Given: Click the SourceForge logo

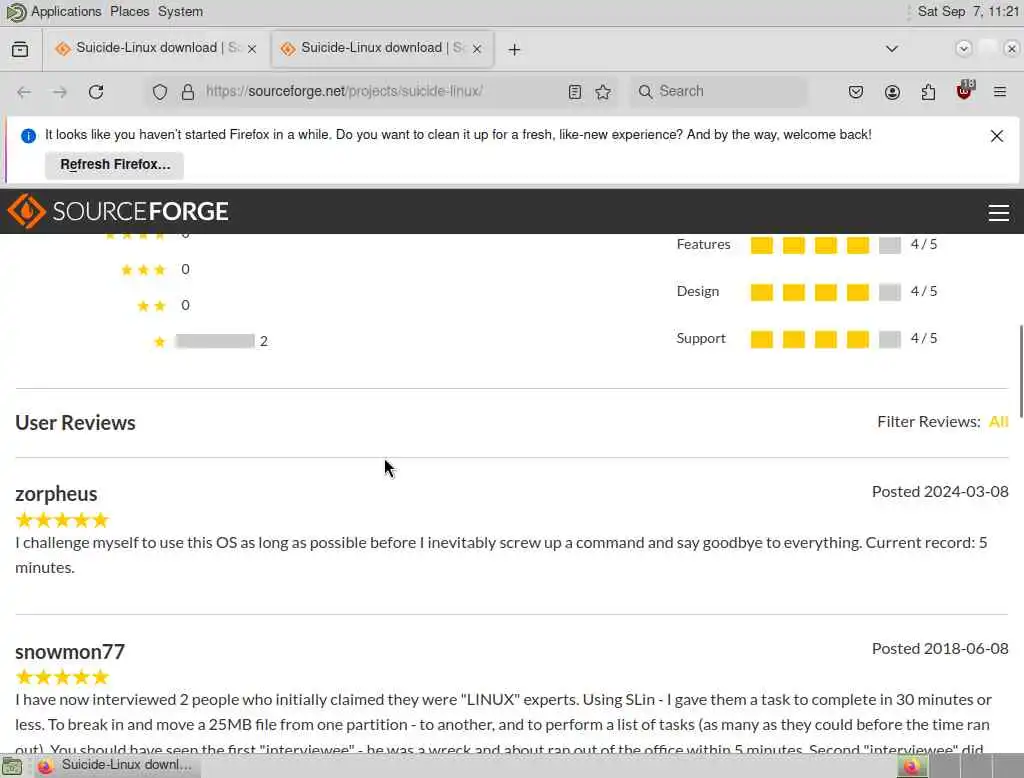Looking at the screenshot, I should [x=118, y=211].
